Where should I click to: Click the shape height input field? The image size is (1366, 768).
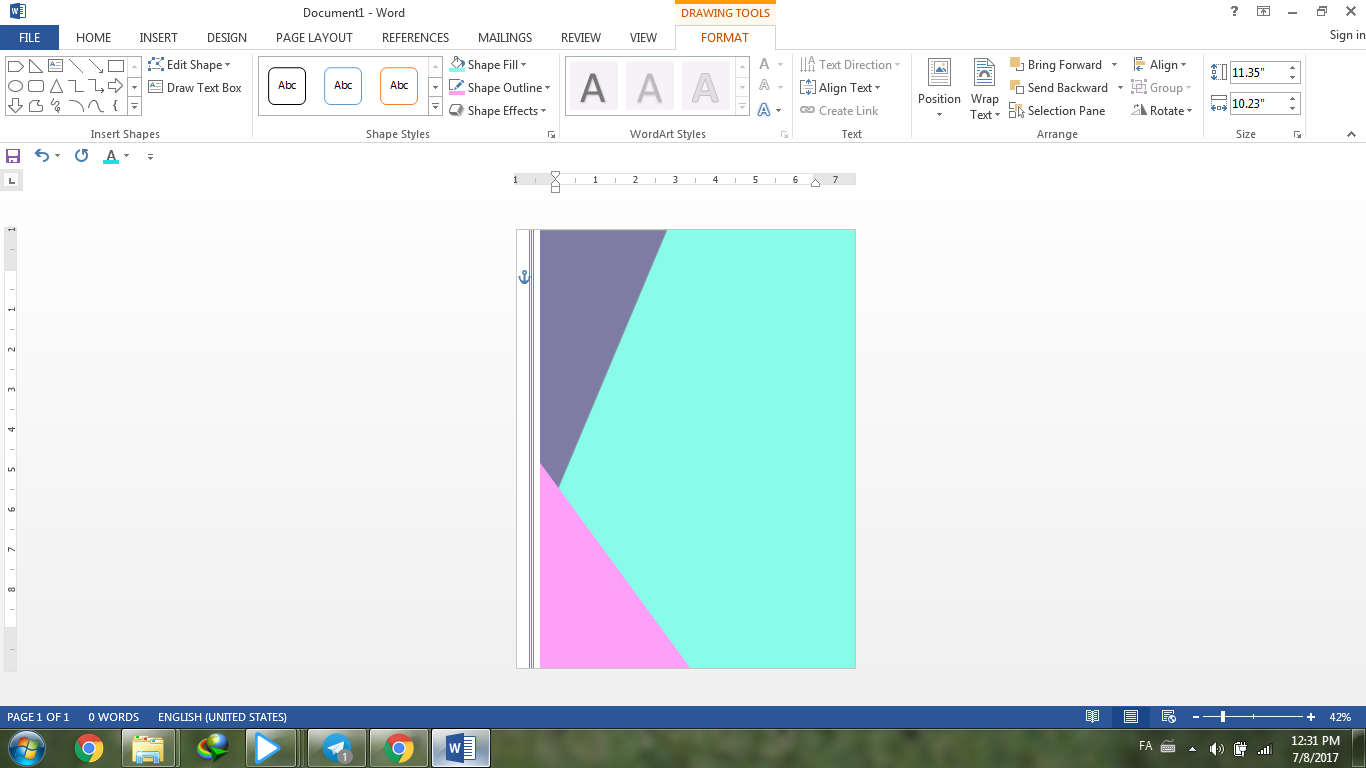point(1256,73)
